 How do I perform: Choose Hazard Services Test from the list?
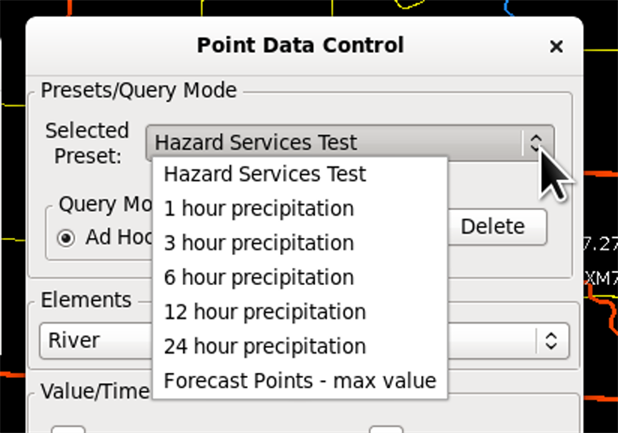pyautogui.click(x=265, y=174)
